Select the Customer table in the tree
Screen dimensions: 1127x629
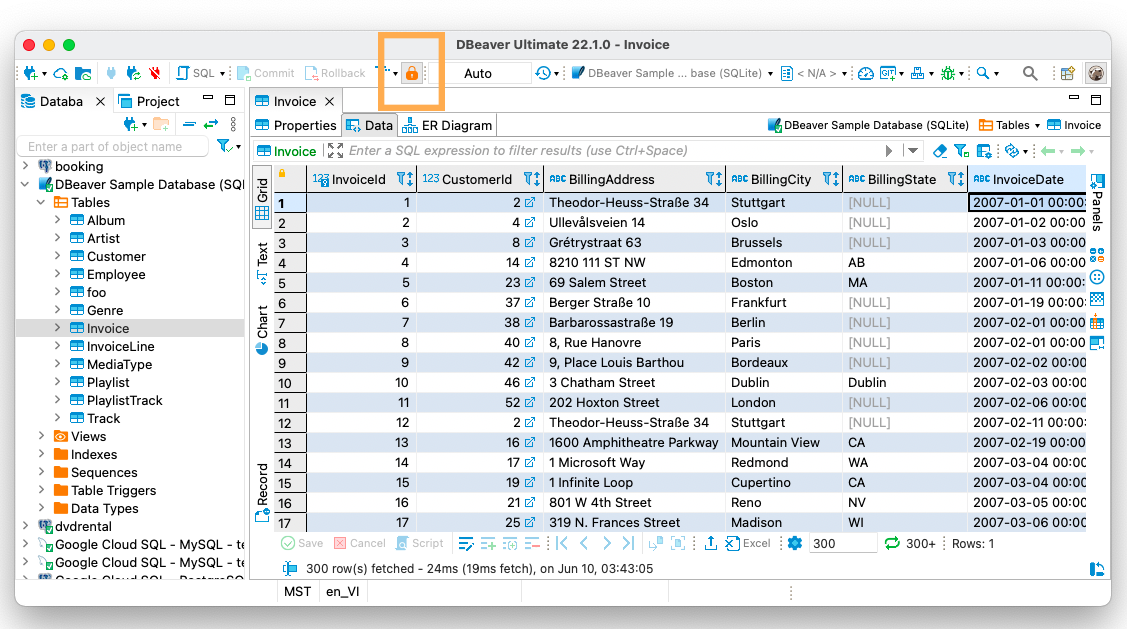(116, 256)
